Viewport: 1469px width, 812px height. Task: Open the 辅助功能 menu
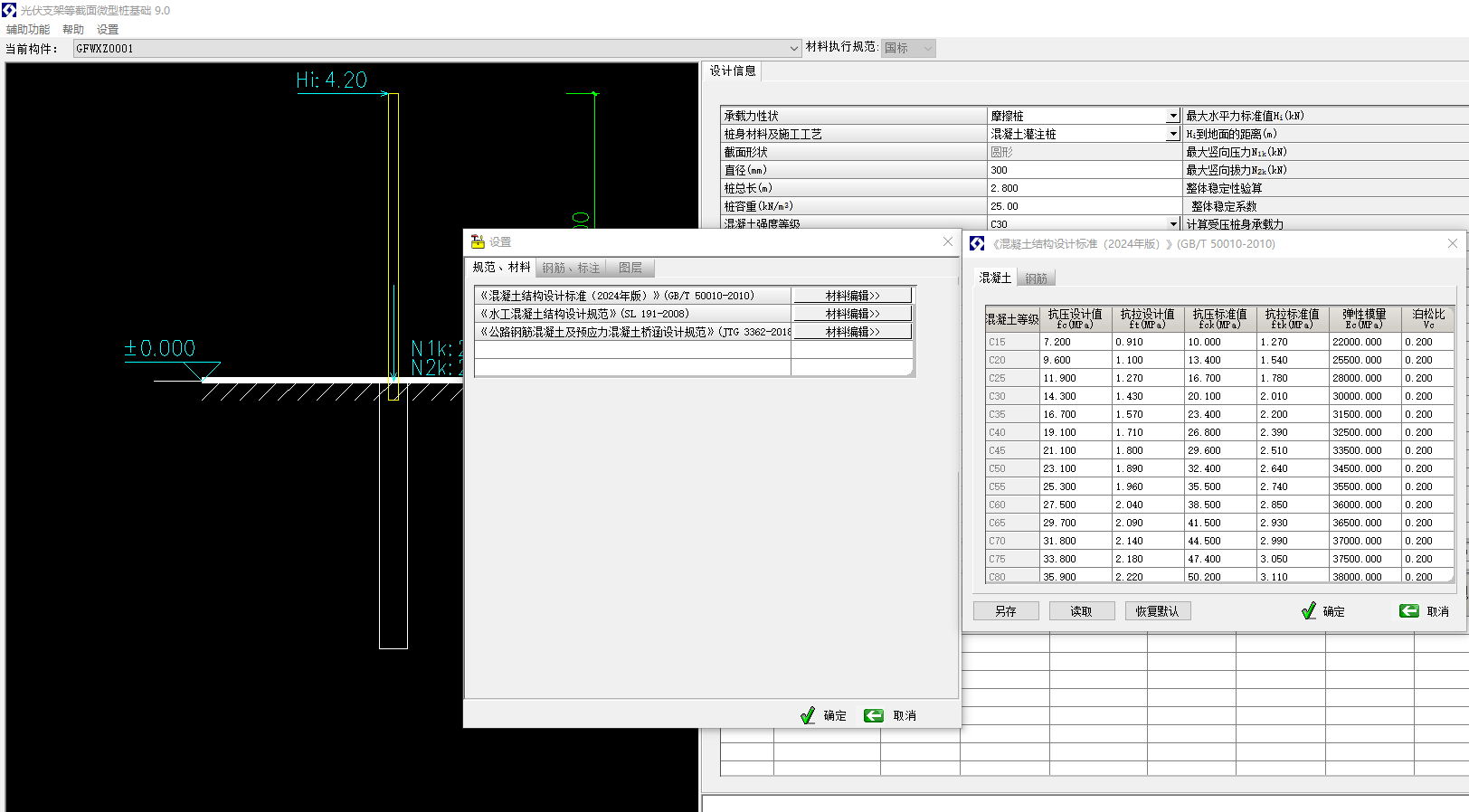click(28, 30)
